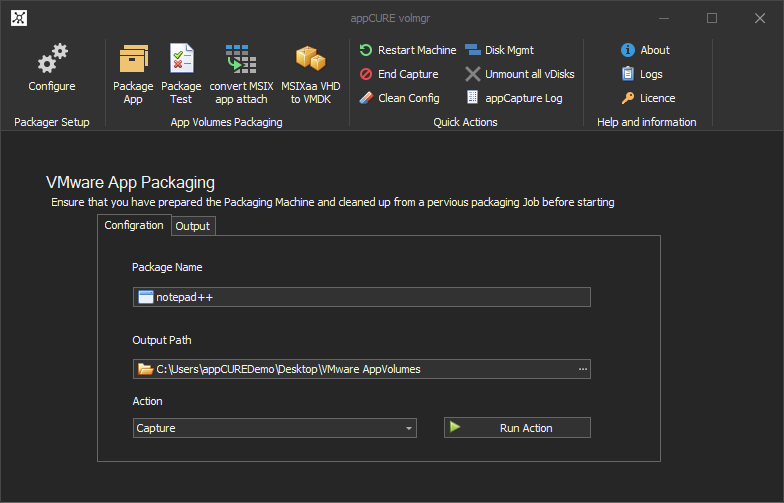Browse output path with ellipsis button
This screenshot has height=503, width=784.
click(x=583, y=369)
